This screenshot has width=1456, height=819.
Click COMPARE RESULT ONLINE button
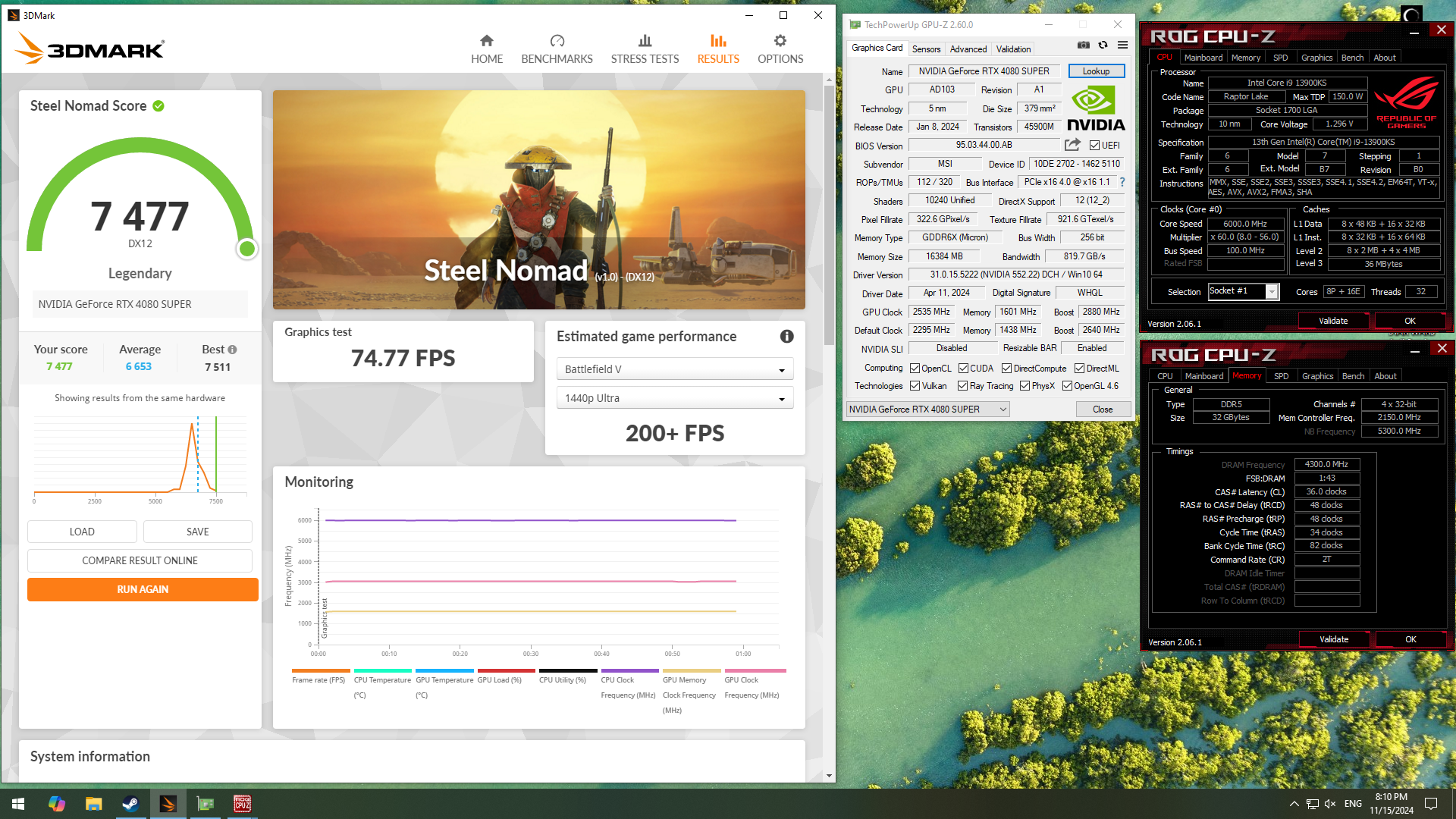point(140,560)
